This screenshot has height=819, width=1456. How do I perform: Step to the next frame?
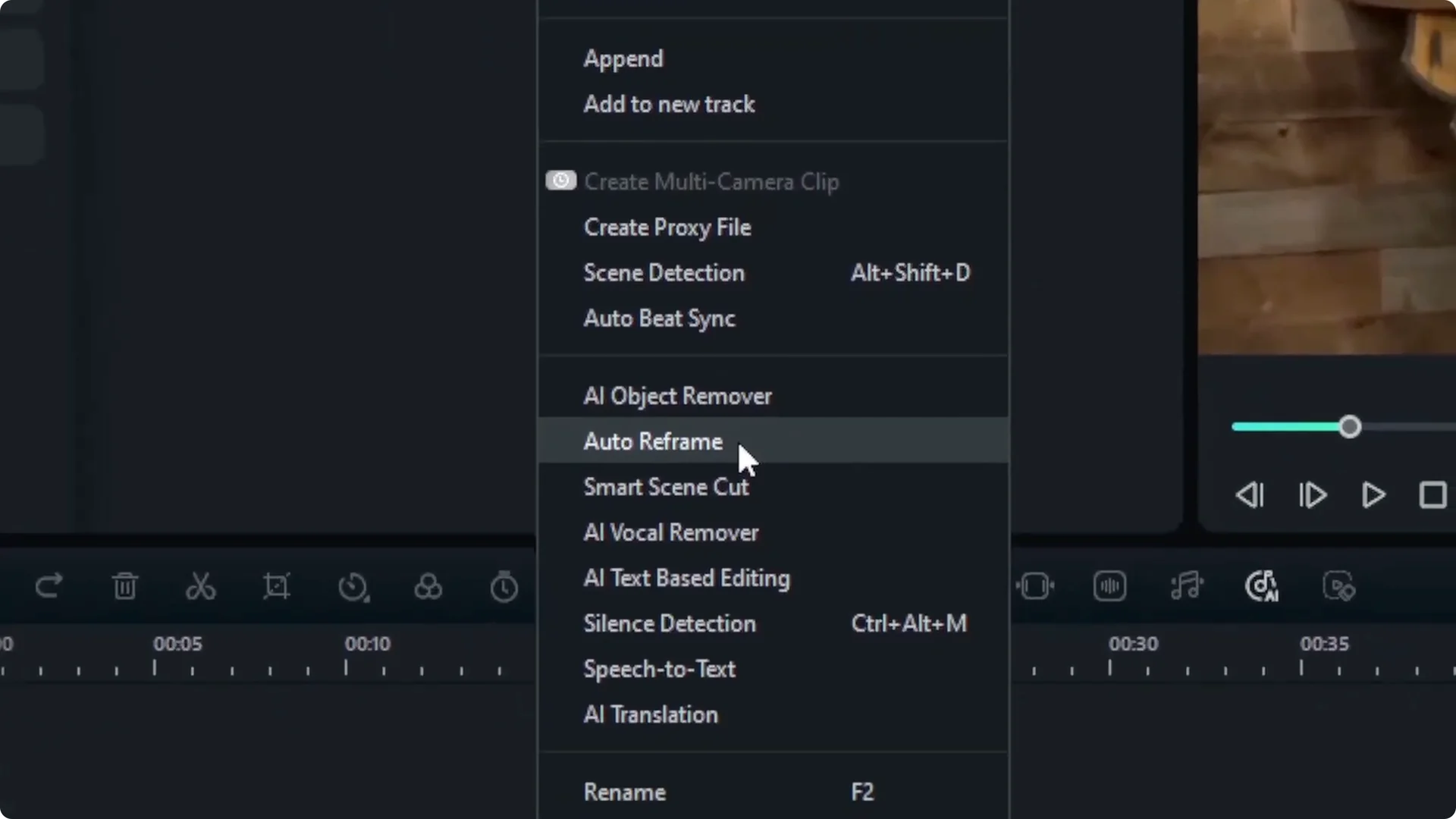(1312, 495)
